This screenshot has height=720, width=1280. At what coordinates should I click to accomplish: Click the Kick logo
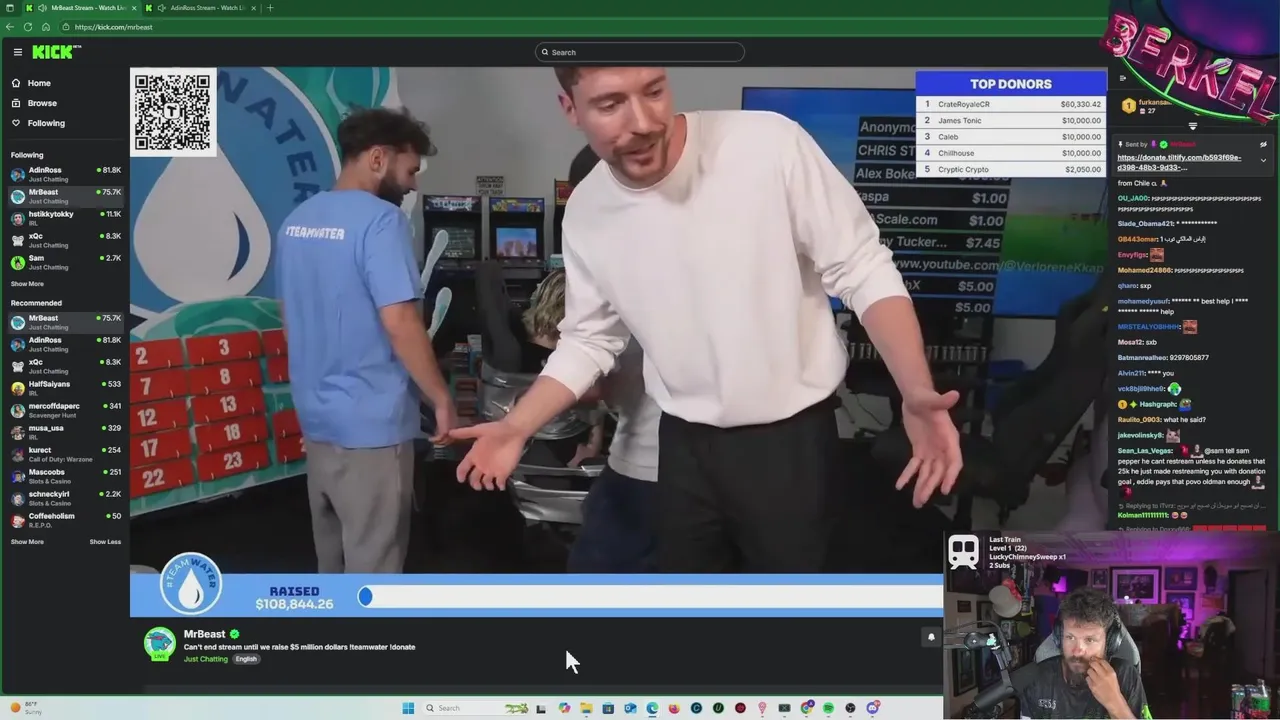56,52
